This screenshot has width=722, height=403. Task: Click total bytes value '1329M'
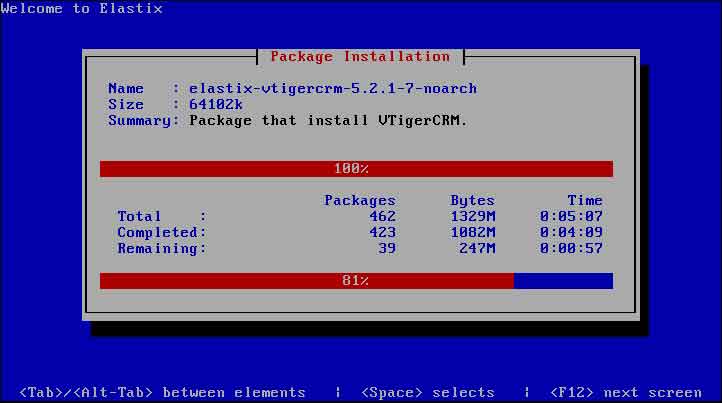[x=473, y=216]
